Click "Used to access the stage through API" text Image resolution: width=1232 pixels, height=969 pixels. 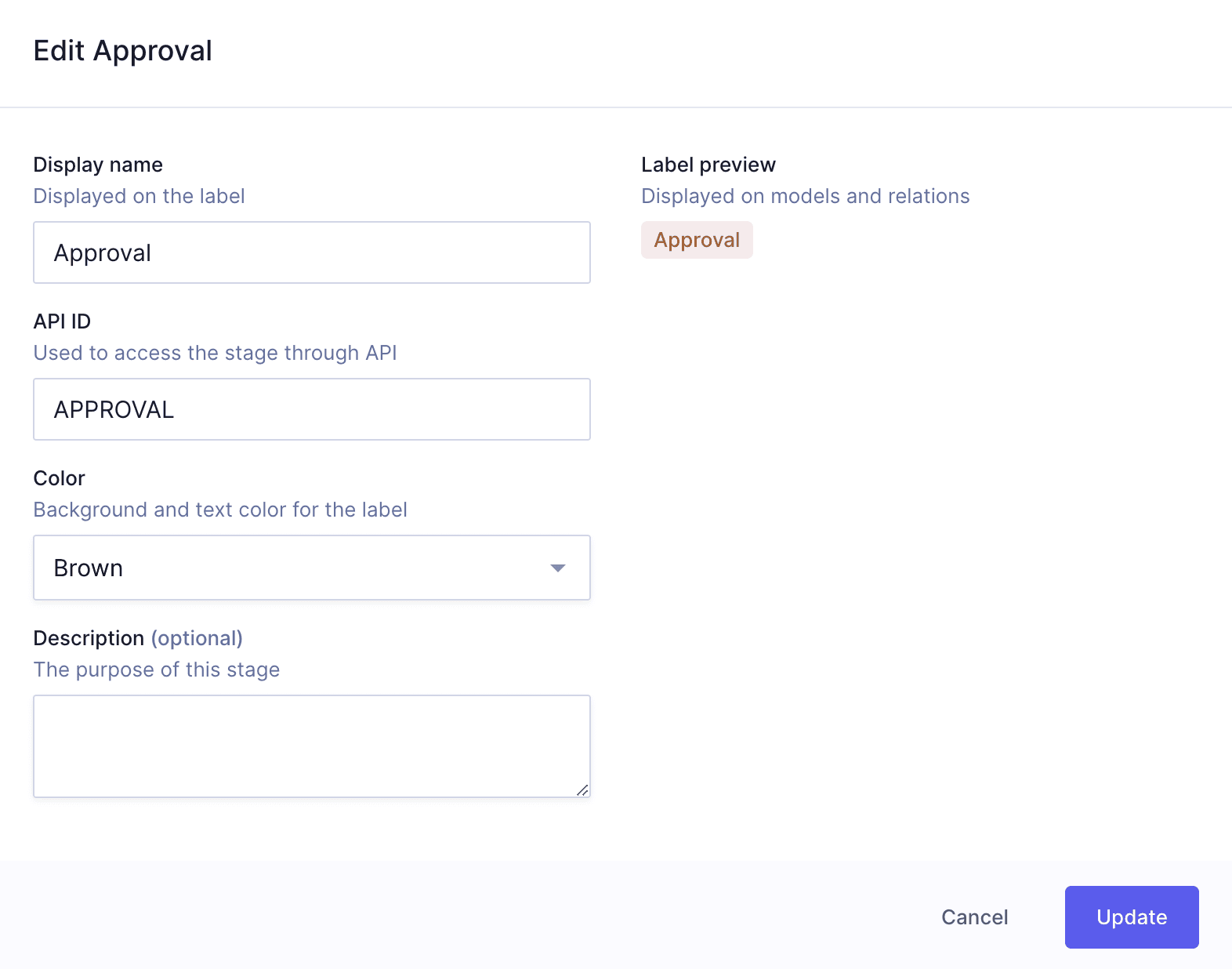215,353
